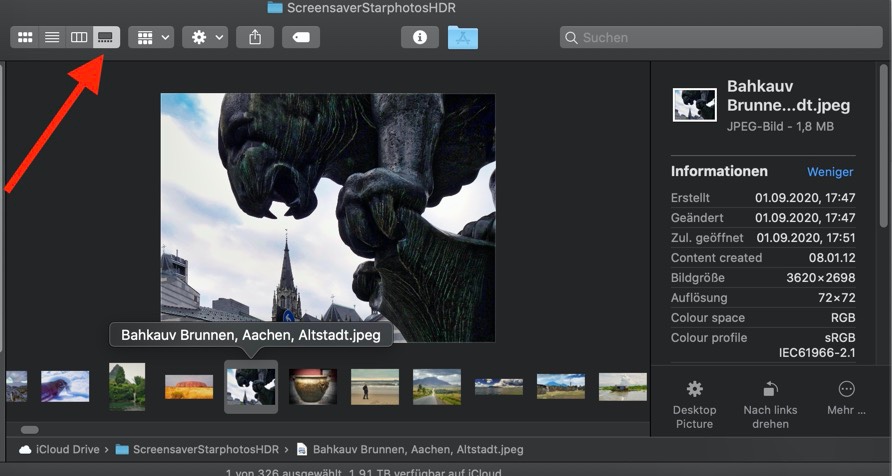The height and width of the screenshot is (476, 892).
Task: Open the gear action menu
Action: [x=205, y=37]
